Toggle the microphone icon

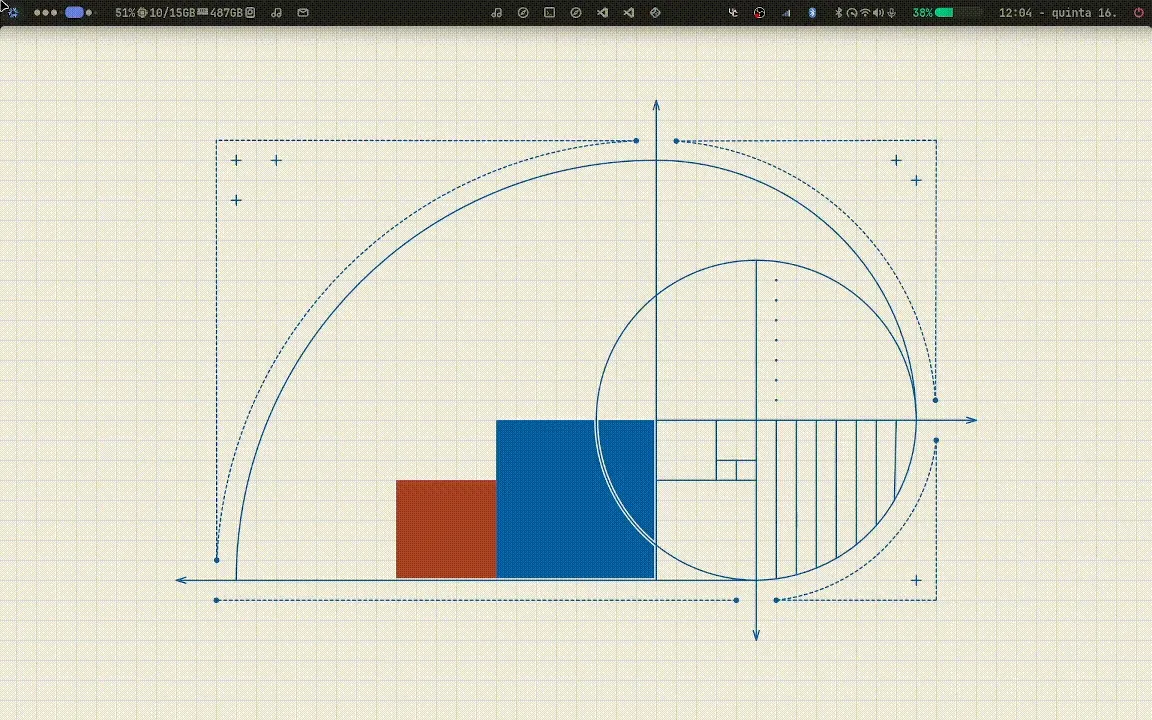891,12
